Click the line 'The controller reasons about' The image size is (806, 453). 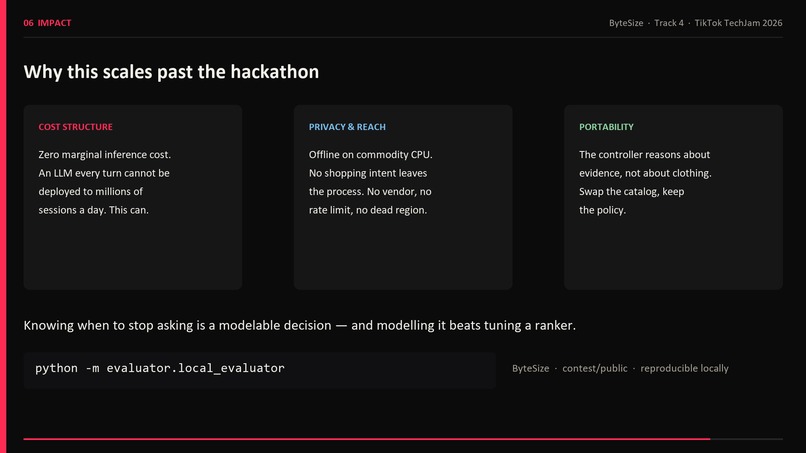pyautogui.click(x=644, y=154)
